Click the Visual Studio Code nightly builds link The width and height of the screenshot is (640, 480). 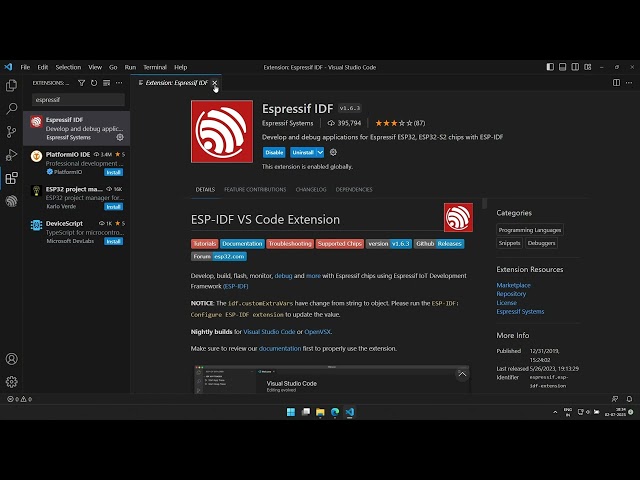tap(269, 332)
